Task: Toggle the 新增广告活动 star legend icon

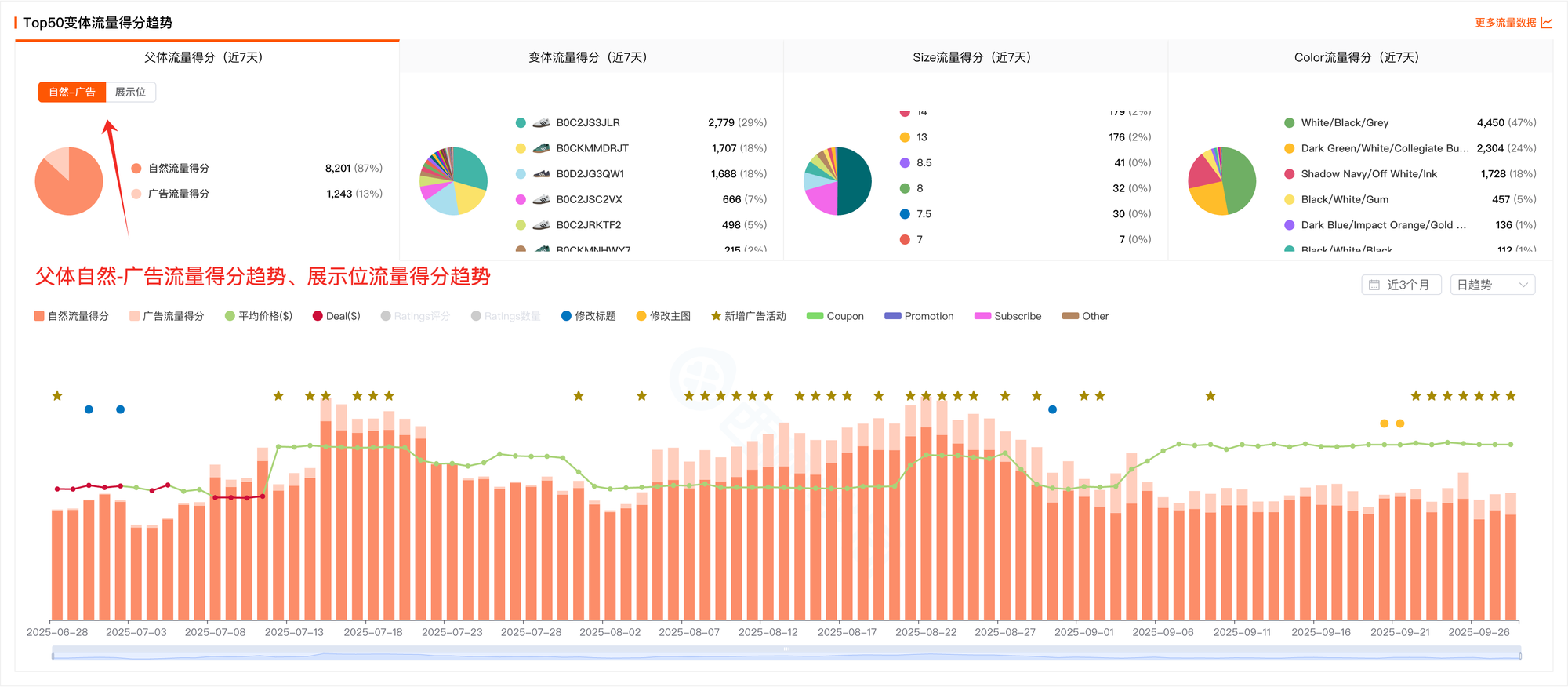Action: (716, 316)
